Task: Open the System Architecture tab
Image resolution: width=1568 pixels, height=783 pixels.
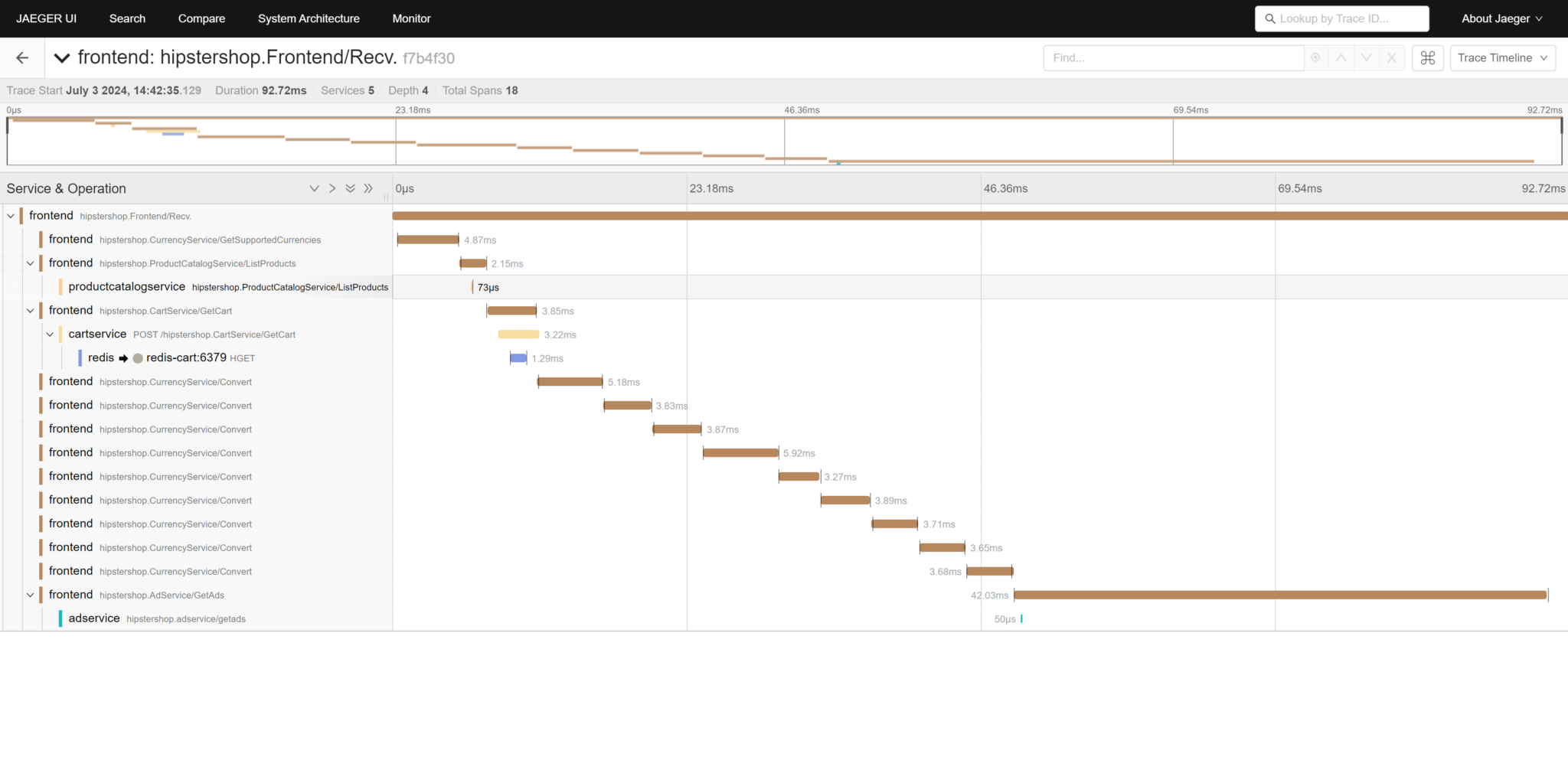Action: pos(309,18)
